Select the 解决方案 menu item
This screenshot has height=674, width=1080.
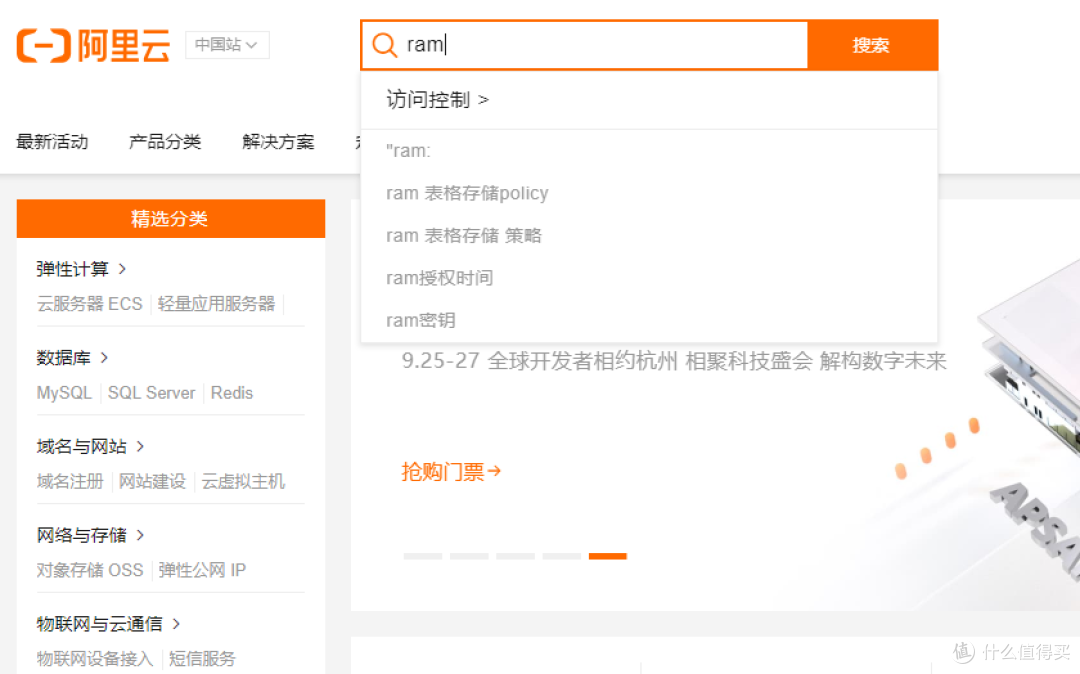point(276,141)
